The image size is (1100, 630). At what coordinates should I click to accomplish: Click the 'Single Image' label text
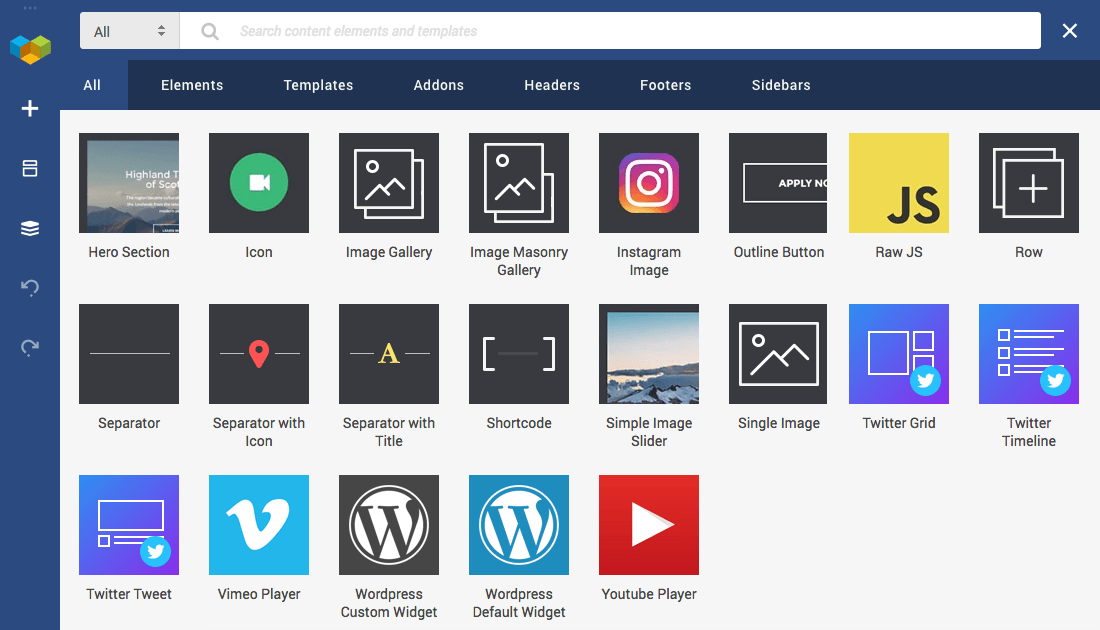point(779,424)
